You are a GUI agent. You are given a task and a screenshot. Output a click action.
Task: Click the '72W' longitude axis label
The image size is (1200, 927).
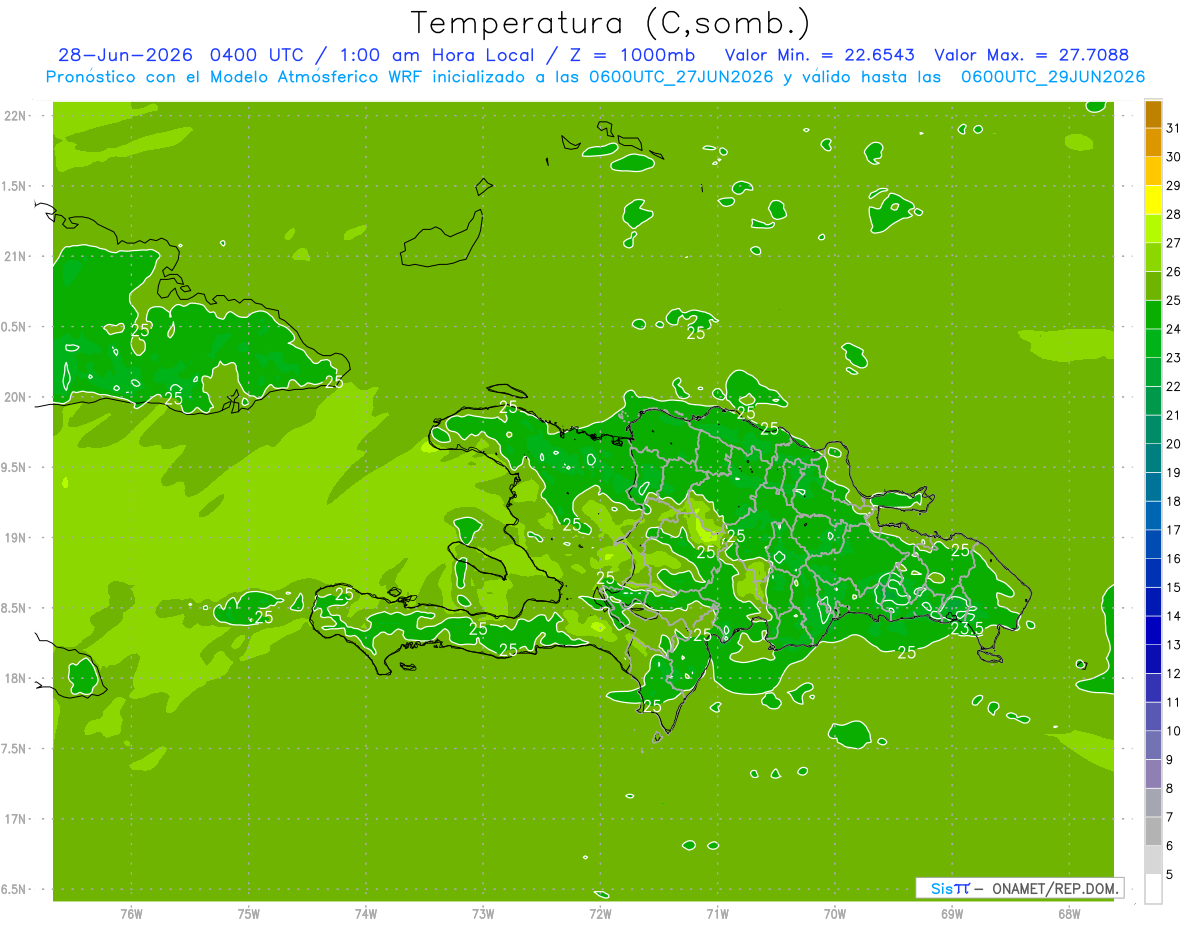[600, 914]
